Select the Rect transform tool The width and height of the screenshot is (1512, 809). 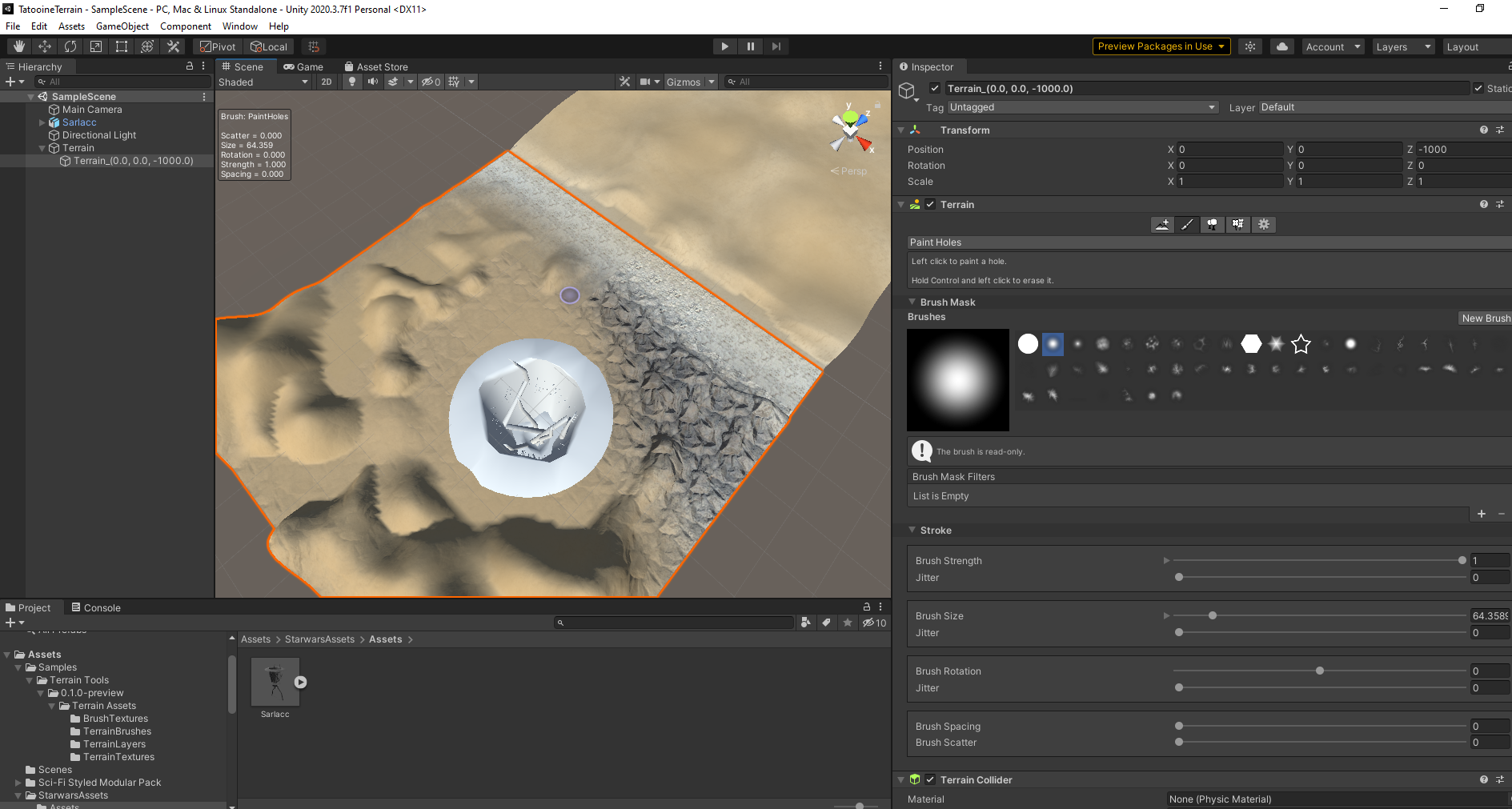point(122,46)
